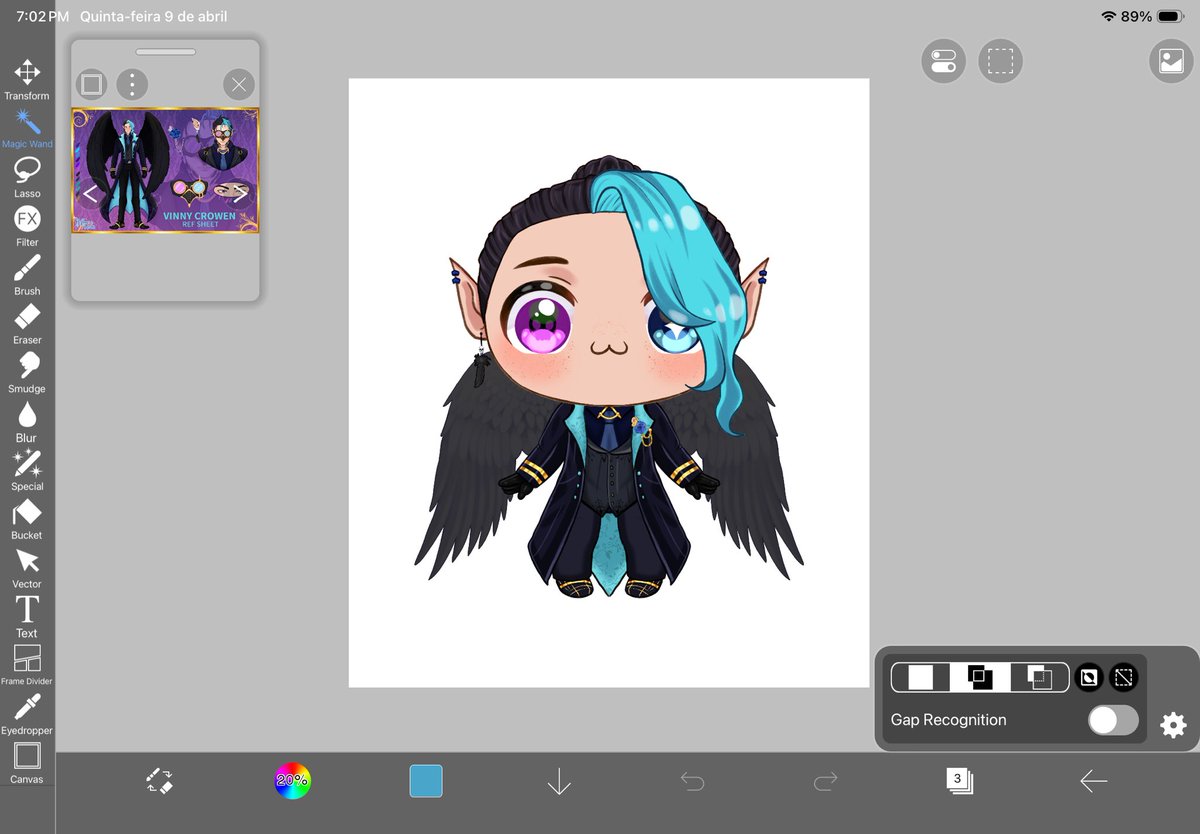Tap the current blue color swatch

[426, 781]
